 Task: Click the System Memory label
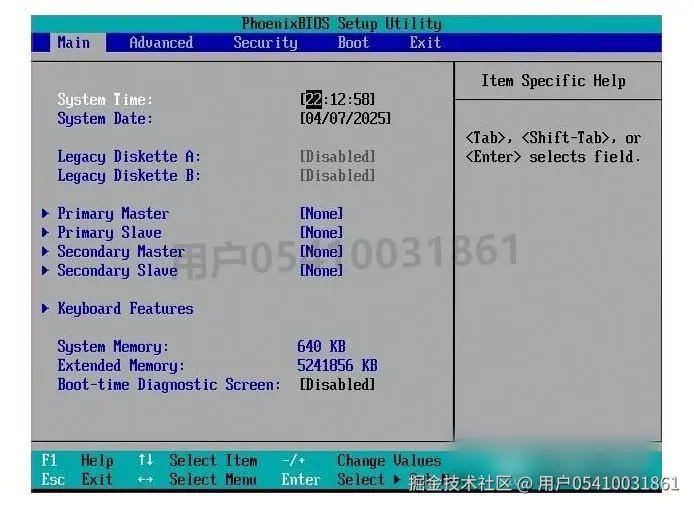pos(113,346)
